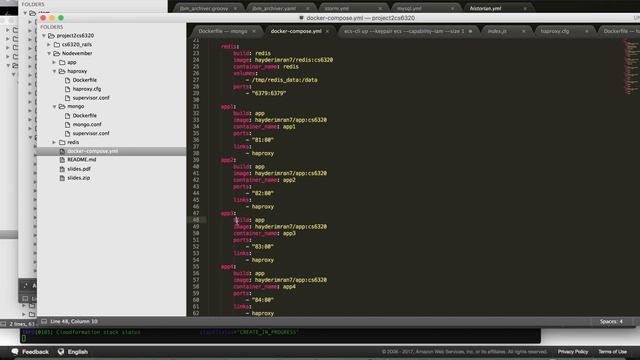Switch to the haproxy.cfg tab
Viewport: 640px width, 360px height.
click(x=555, y=31)
